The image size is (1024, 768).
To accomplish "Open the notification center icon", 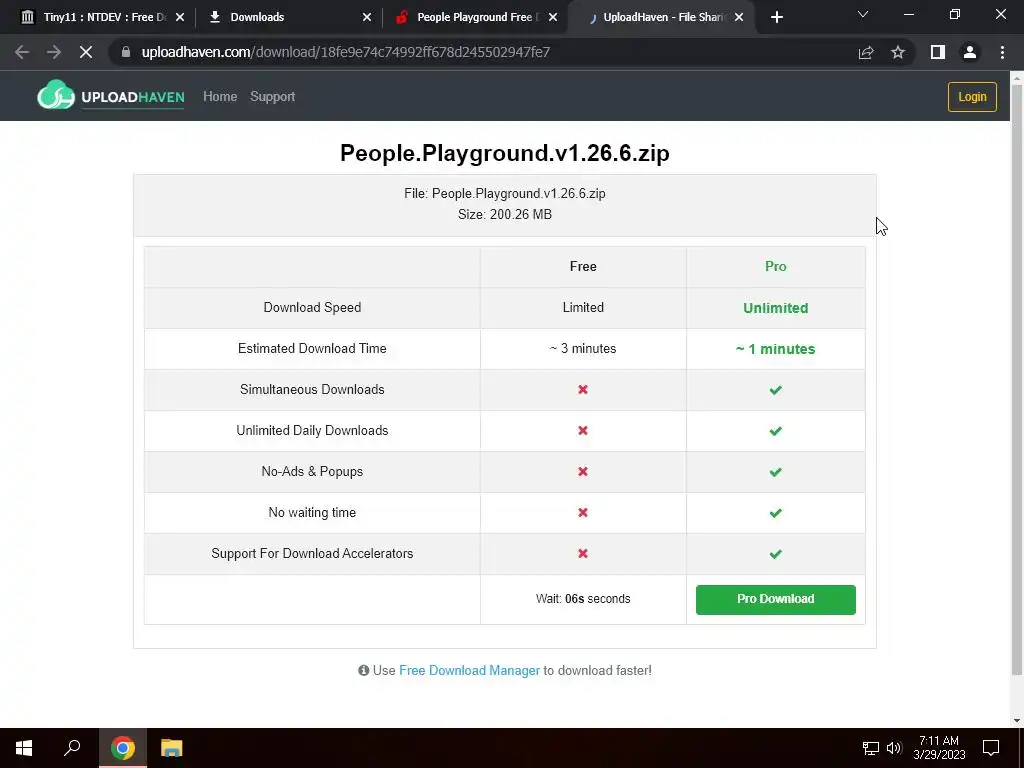I will [x=991, y=748].
